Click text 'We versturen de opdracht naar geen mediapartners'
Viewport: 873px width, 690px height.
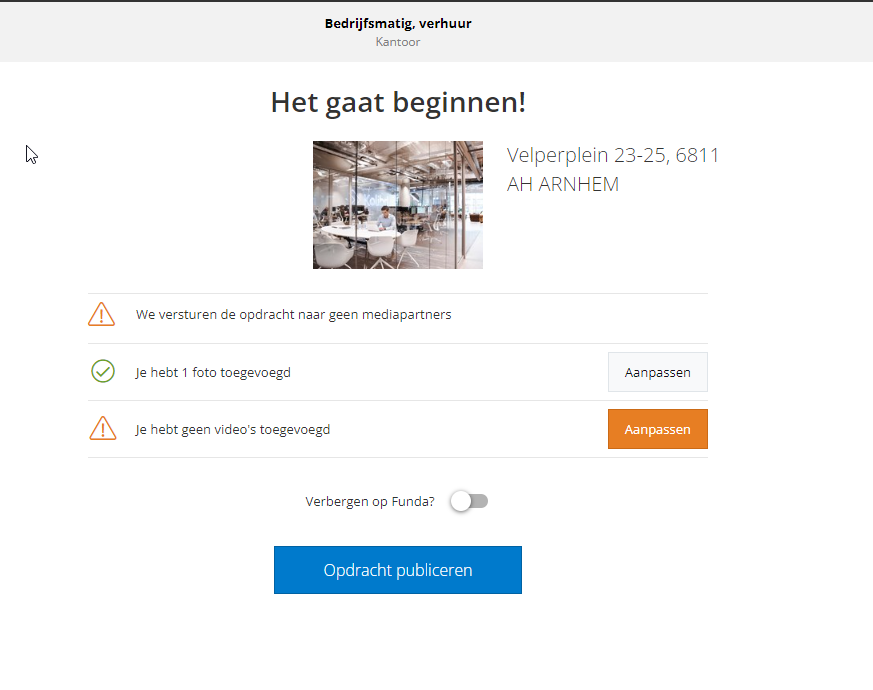pyautogui.click(x=293, y=315)
